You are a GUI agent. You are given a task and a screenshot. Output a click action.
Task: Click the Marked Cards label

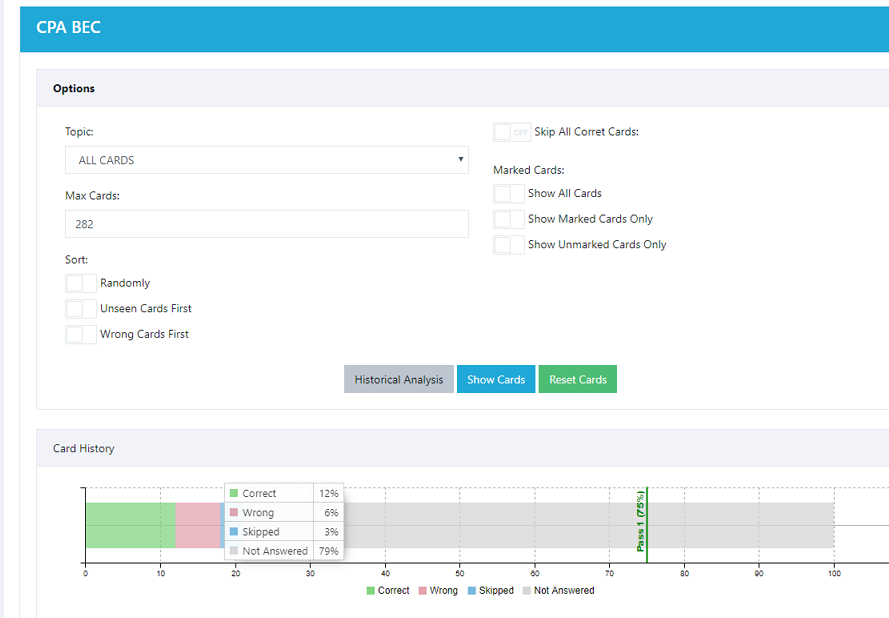coord(529,170)
